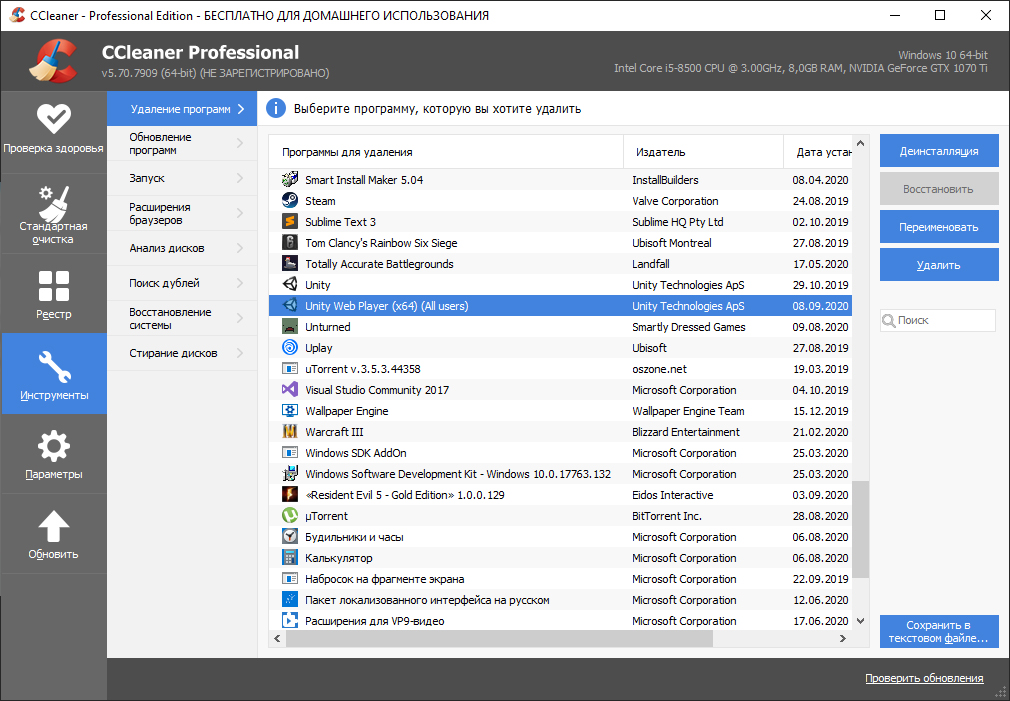Viewport: 1010px width, 701px height.
Task: Click the Проверить обновления link
Action: point(924,678)
